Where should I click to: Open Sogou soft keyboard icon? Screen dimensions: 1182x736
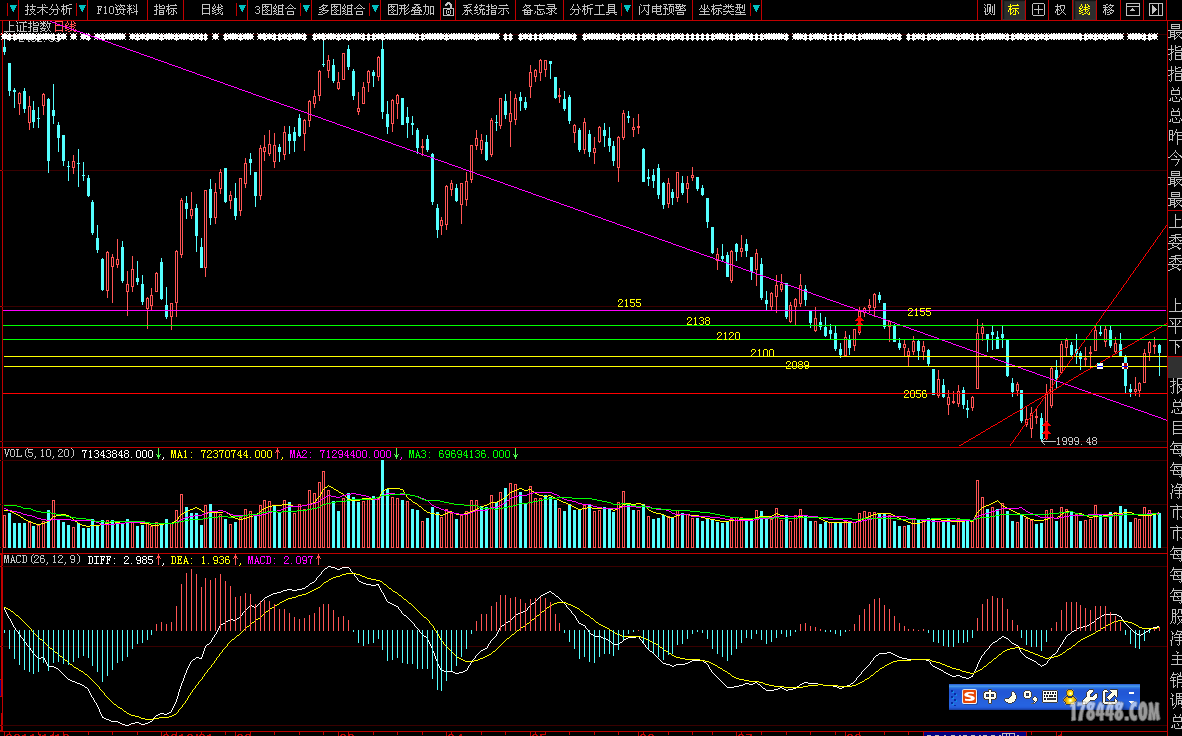click(1050, 696)
